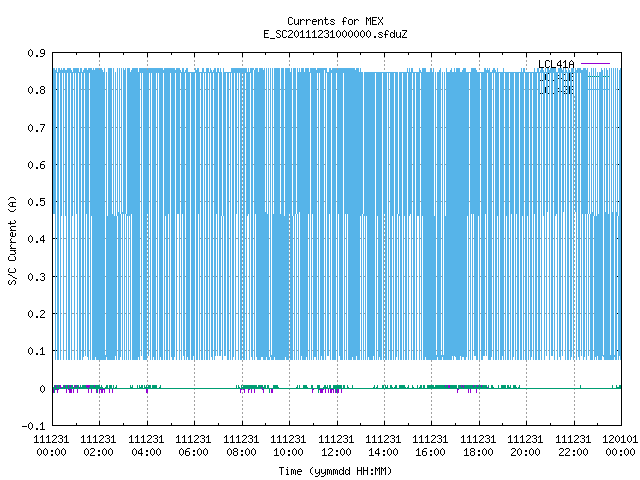This screenshot has width=640, height=480.
Task: Click the y-axis tick label '0.2'
Action: [x=36, y=314]
